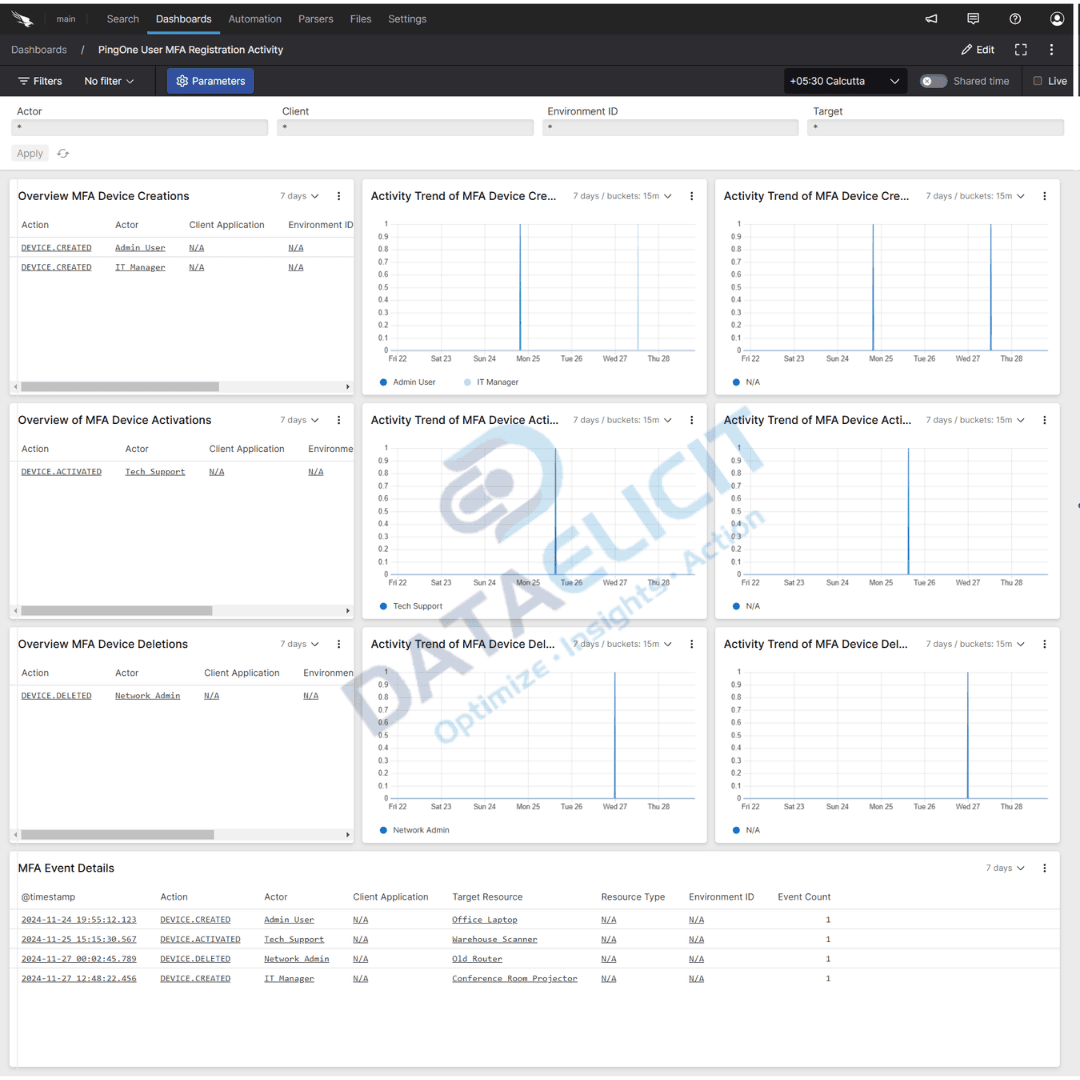Open the dashboard three-dot options menu
Viewport: 1080px width, 1080px height.
click(x=1051, y=49)
